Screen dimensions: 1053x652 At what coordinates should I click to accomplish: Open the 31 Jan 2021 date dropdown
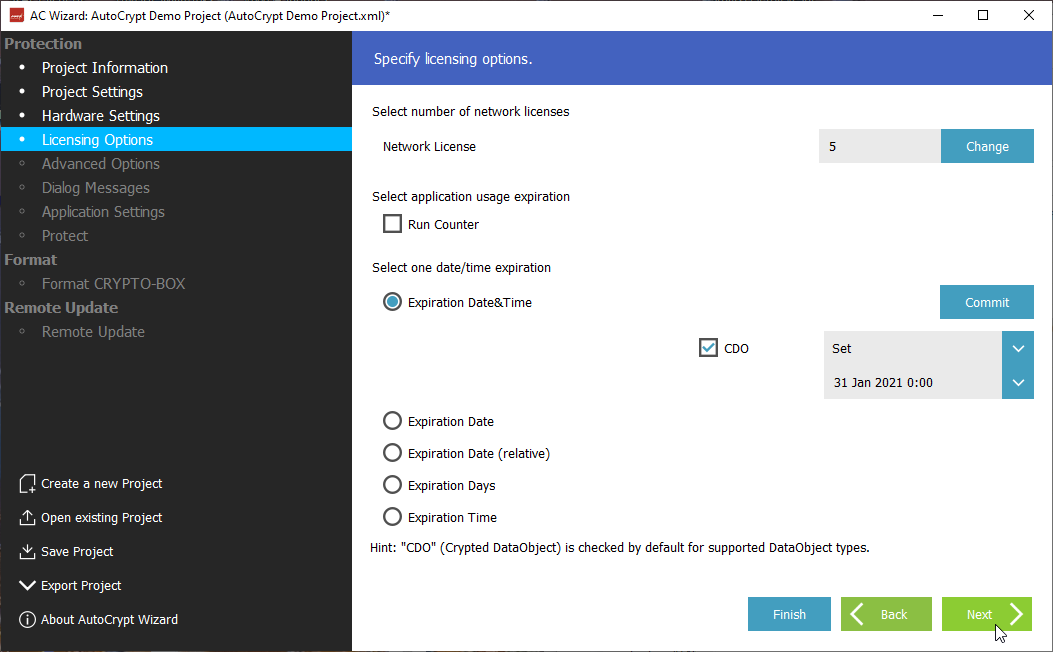tap(1017, 382)
